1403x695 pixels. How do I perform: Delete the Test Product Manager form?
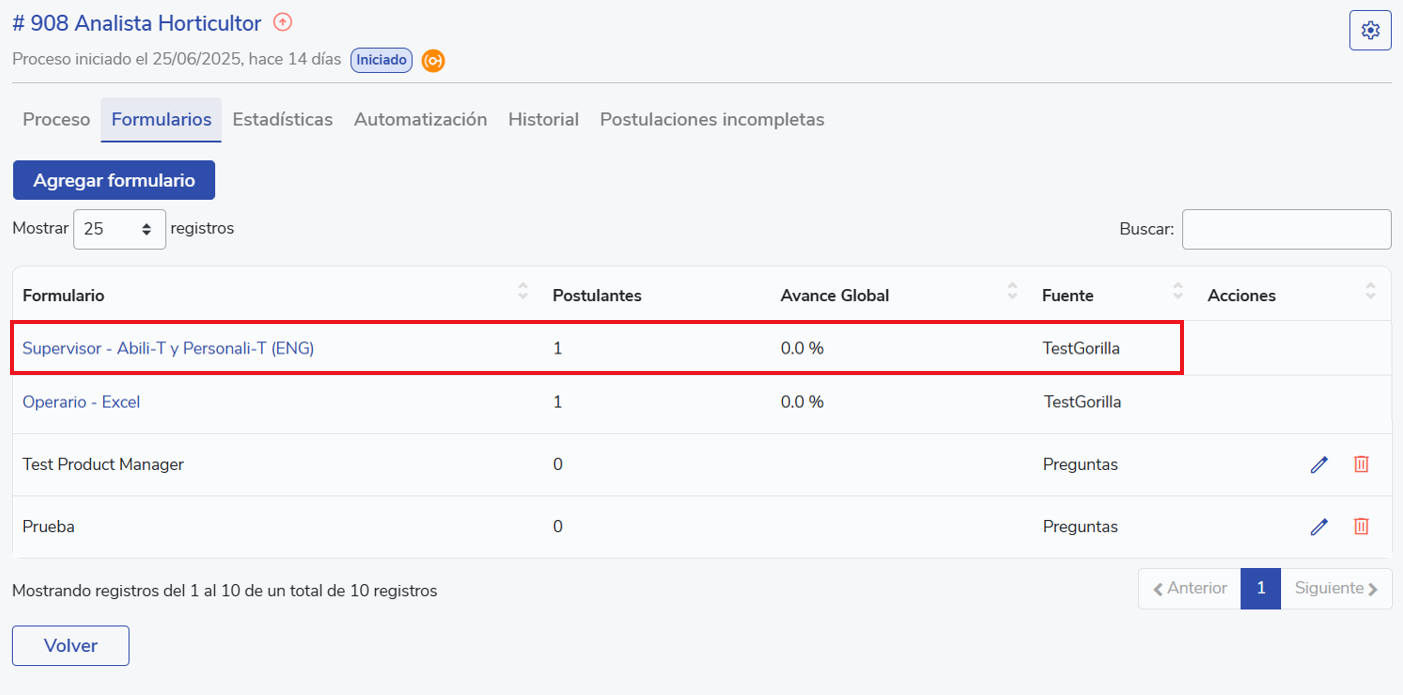click(x=1361, y=464)
